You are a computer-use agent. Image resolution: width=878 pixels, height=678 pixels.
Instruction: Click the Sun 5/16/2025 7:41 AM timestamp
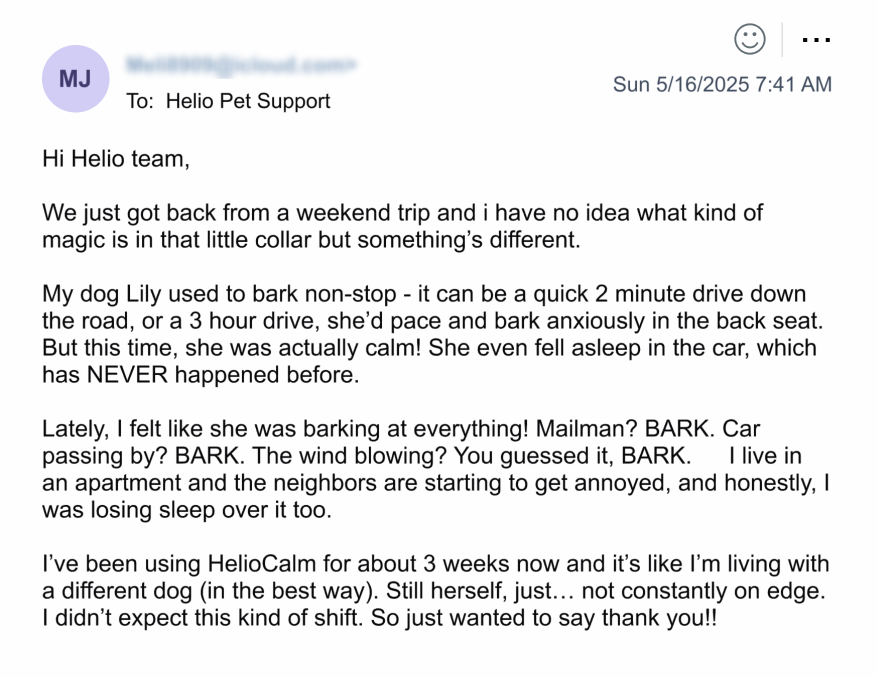point(722,84)
